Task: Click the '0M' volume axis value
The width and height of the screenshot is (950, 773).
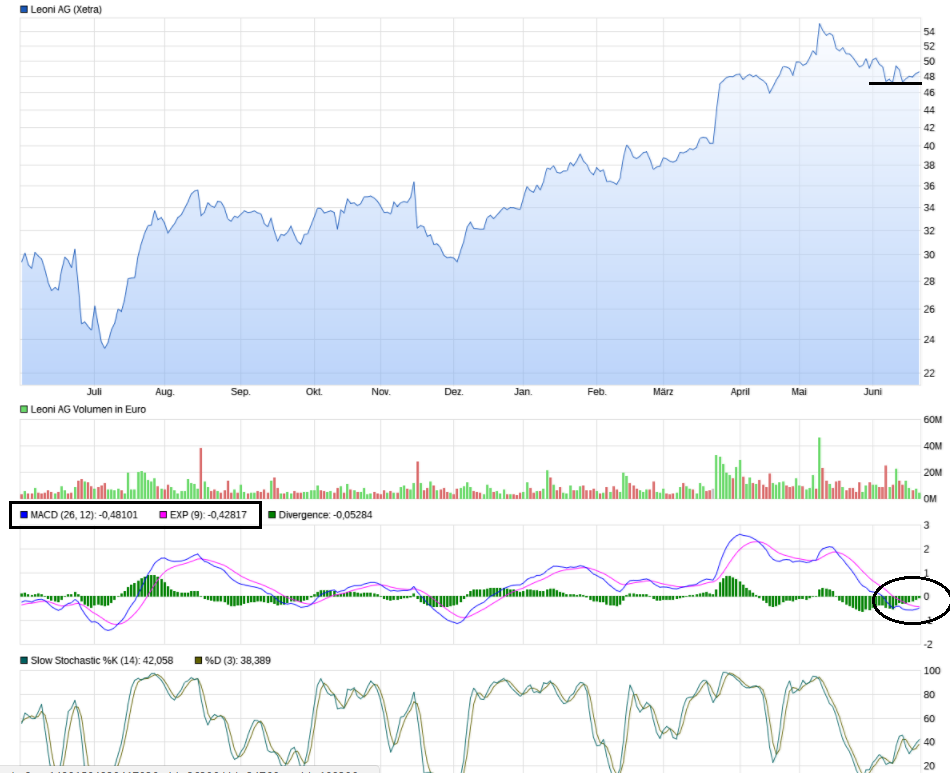Action: point(930,499)
